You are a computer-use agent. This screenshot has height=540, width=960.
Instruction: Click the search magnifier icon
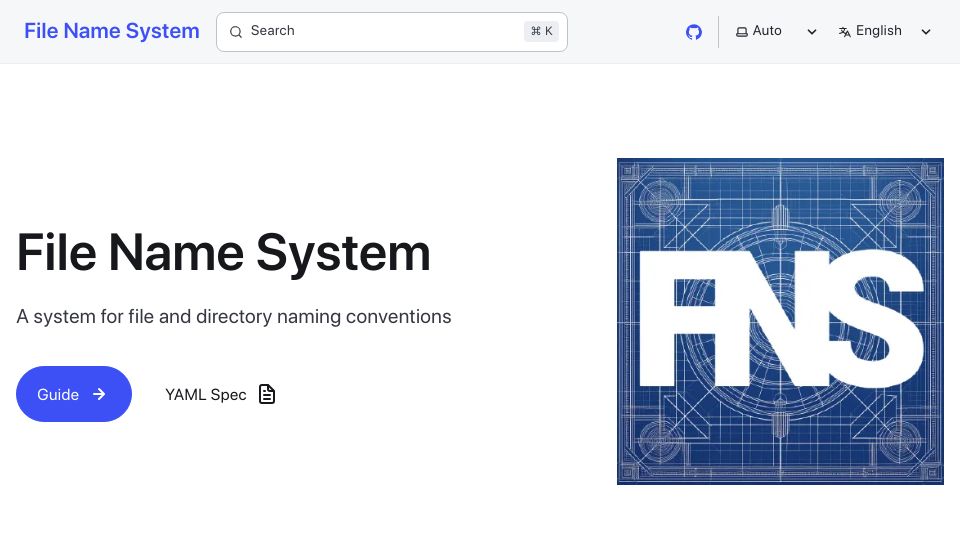(x=236, y=32)
